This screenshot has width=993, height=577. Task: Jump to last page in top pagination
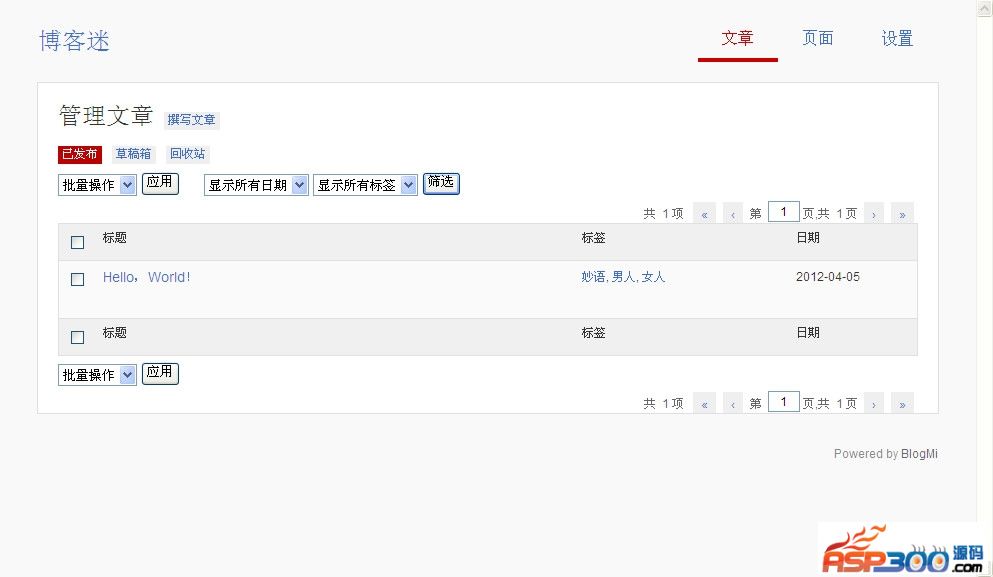click(902, 214)
